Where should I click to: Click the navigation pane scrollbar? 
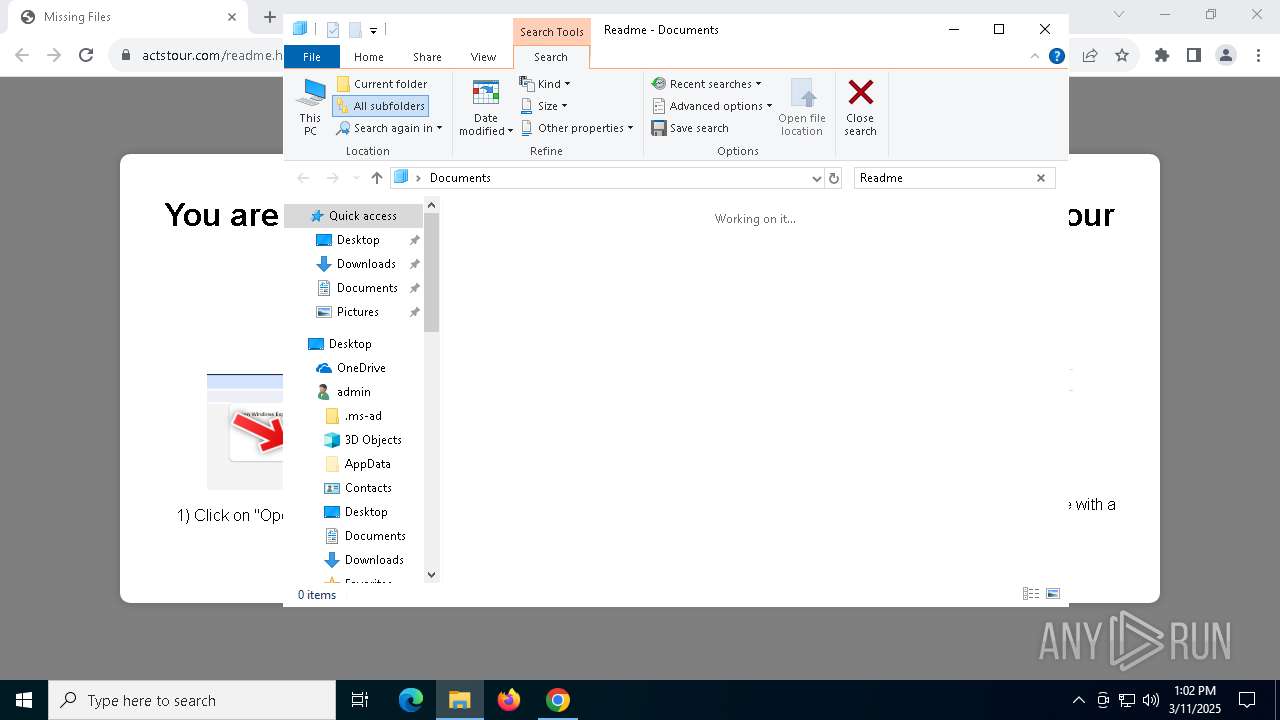(431, 272)
